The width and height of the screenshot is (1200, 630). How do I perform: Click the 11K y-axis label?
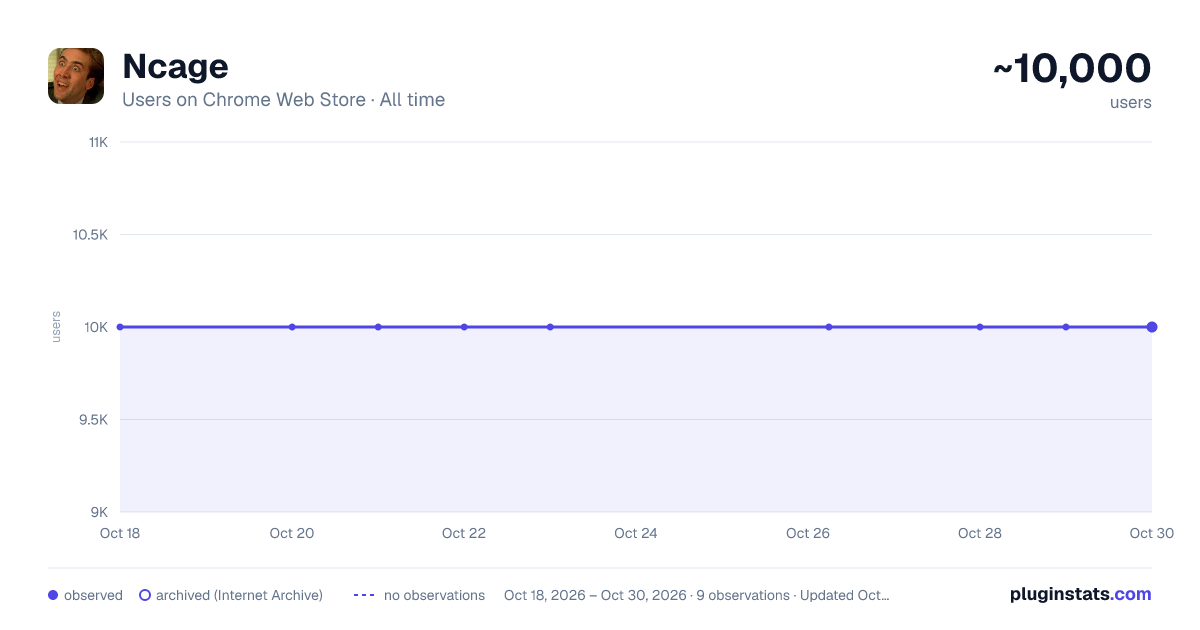click(x=98, y=142)
